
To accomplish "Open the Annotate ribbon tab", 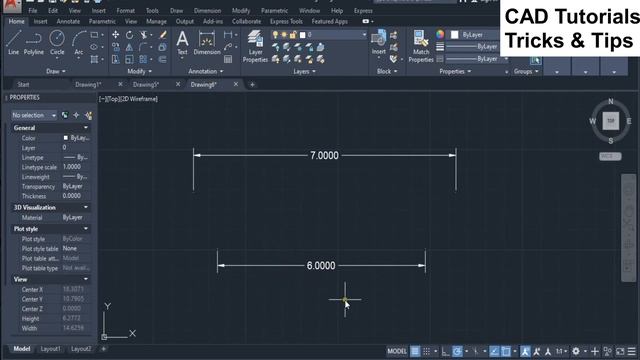I will tap(68, 21).
